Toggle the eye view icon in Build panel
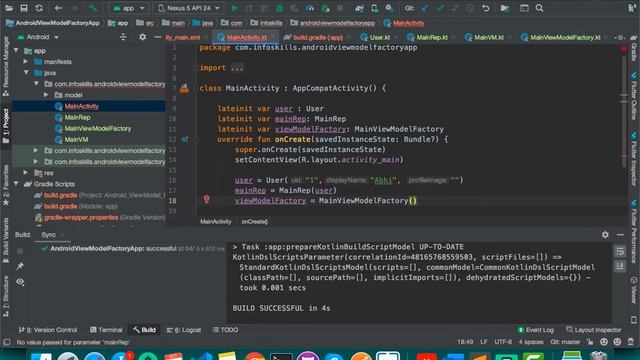Image resolution: width=640 pixels, height=360 pixels. tap(20, 282)
